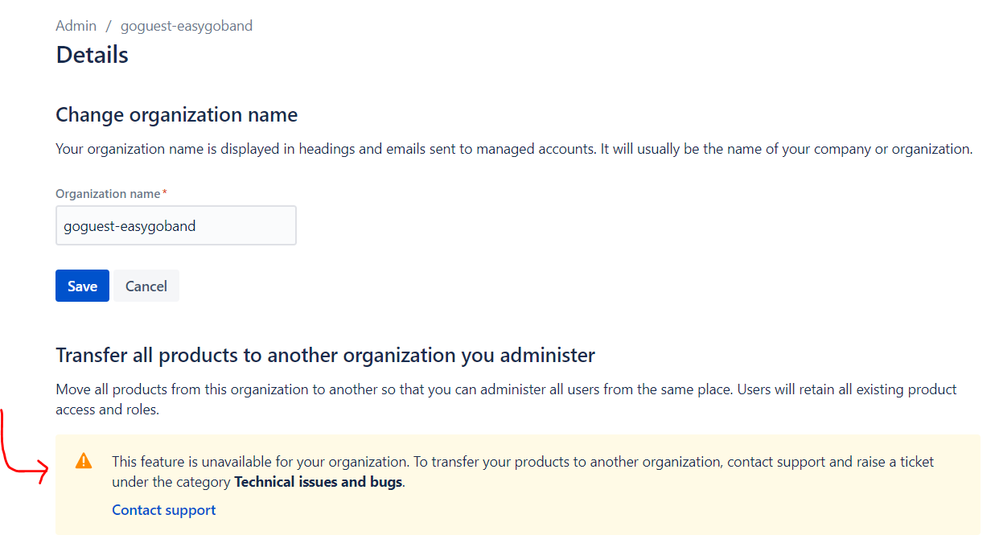The image size is (999, 548).
Task: Cancel the organization name change
Action: click(146, 285)
